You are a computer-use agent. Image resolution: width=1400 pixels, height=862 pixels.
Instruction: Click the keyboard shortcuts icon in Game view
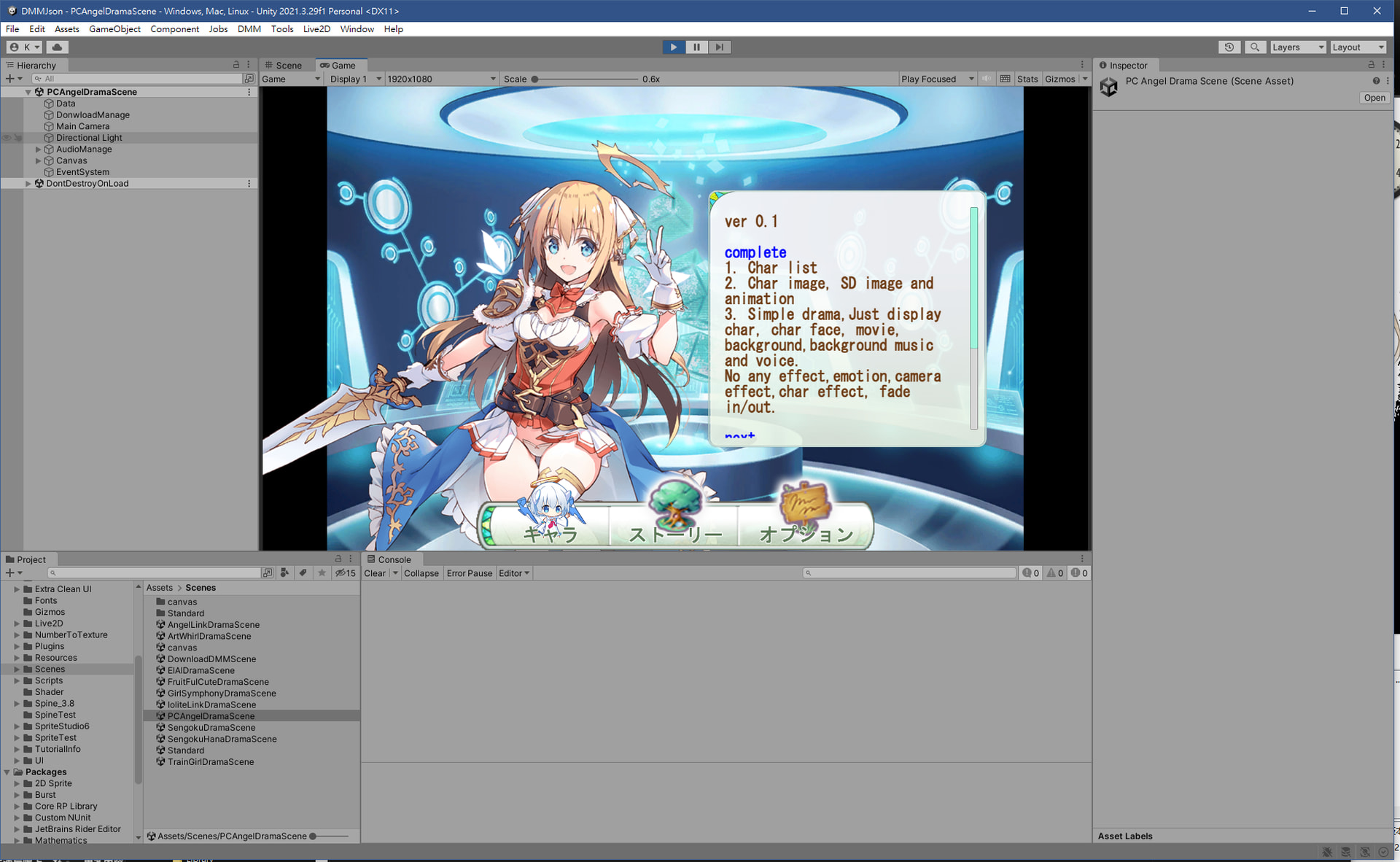click(x=1005, y=79)
